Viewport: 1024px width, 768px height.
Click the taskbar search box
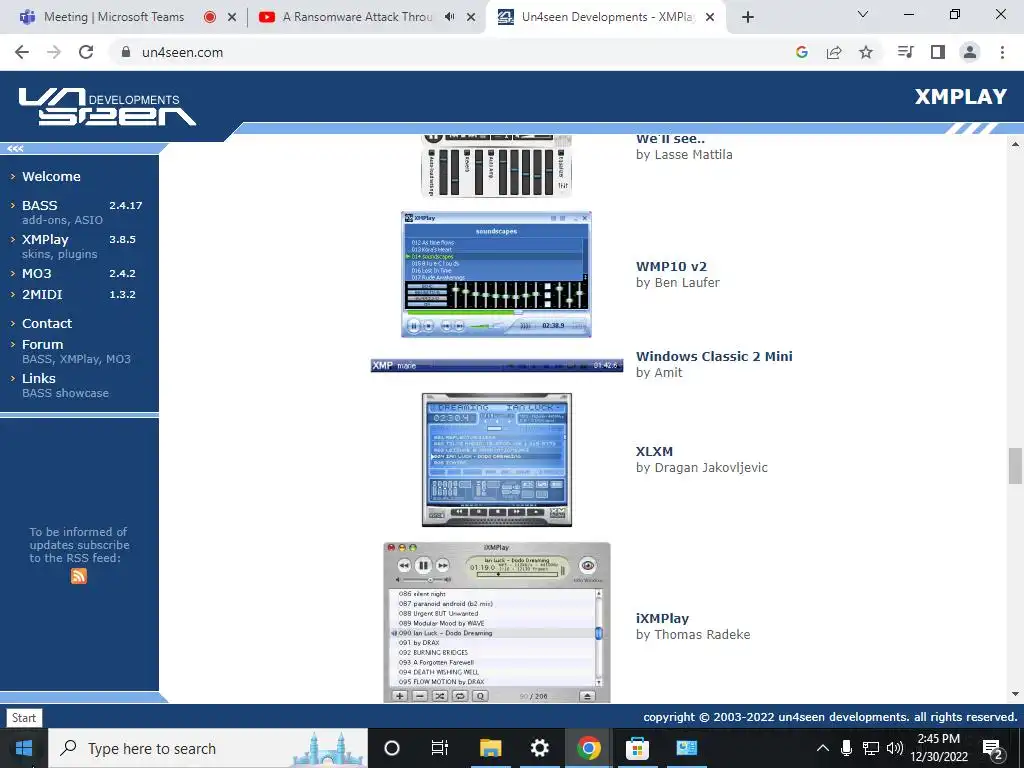tap(208, 748)
